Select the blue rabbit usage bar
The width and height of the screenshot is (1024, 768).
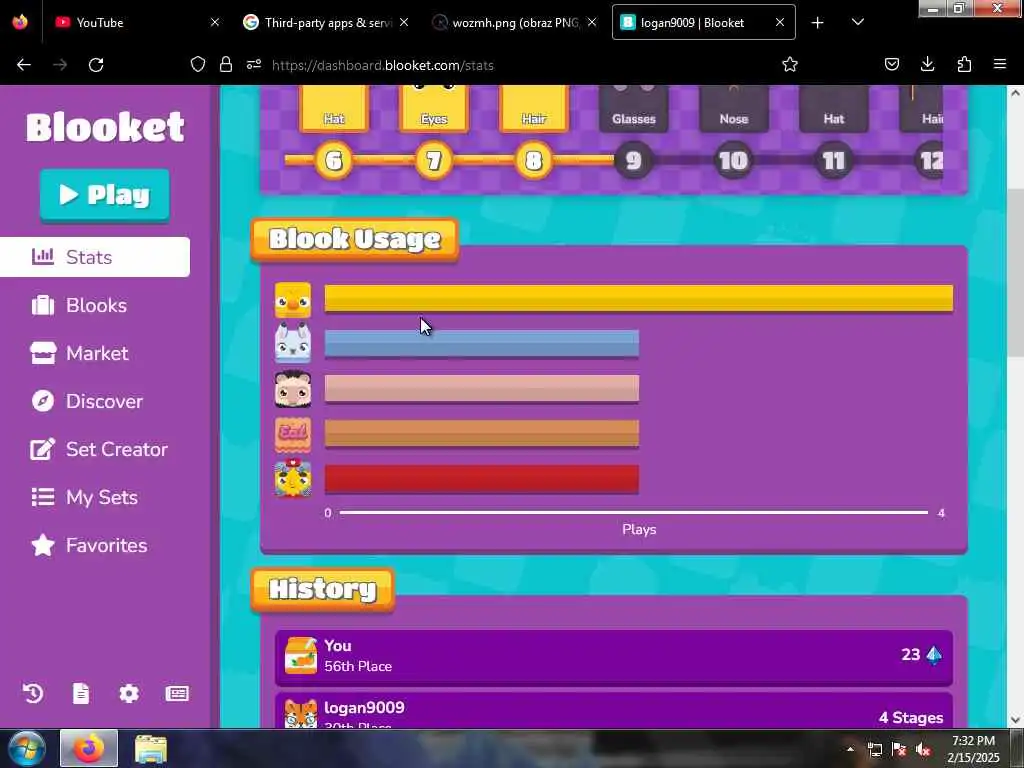(x=481, y=344)
